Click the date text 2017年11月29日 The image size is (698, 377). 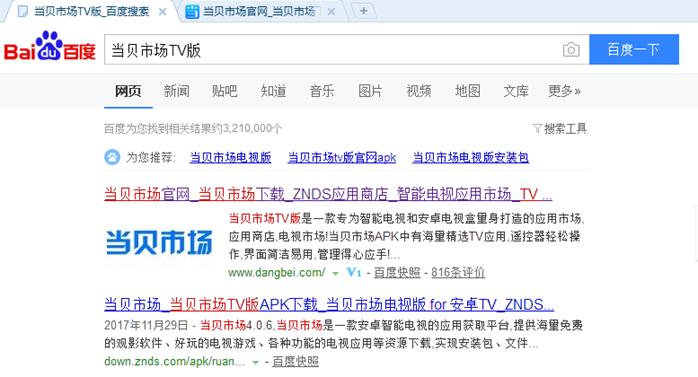click(146, 325)
